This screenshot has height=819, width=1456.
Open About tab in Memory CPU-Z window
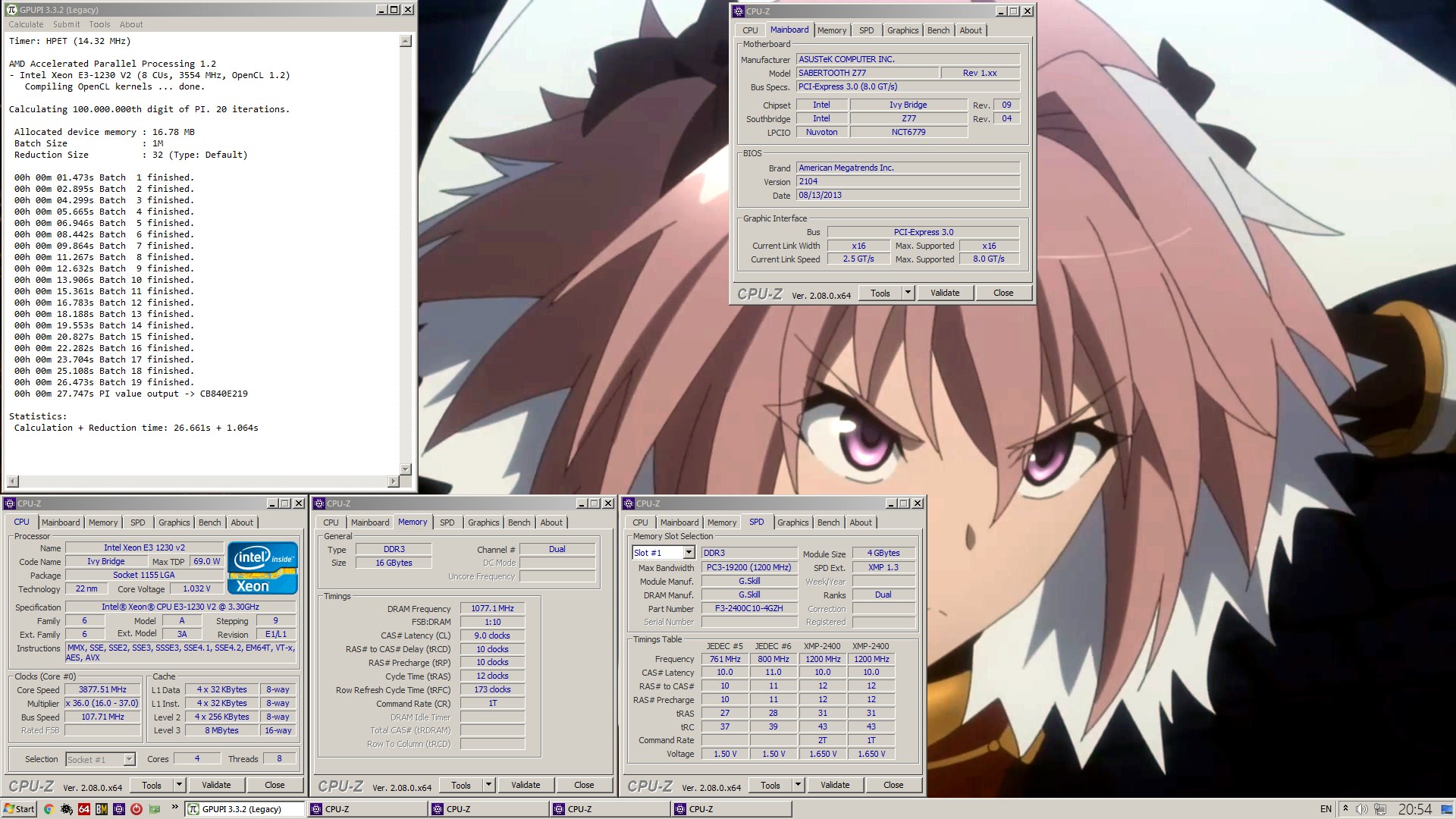(551, 522)
